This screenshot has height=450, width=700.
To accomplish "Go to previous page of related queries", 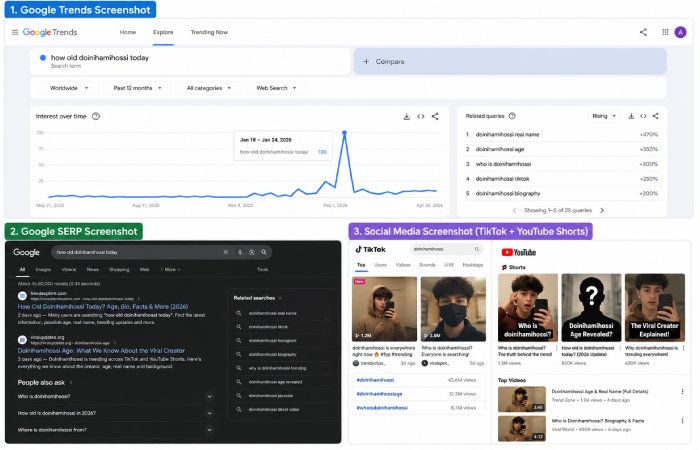I will pyautogui.click(x=514, y=211).
